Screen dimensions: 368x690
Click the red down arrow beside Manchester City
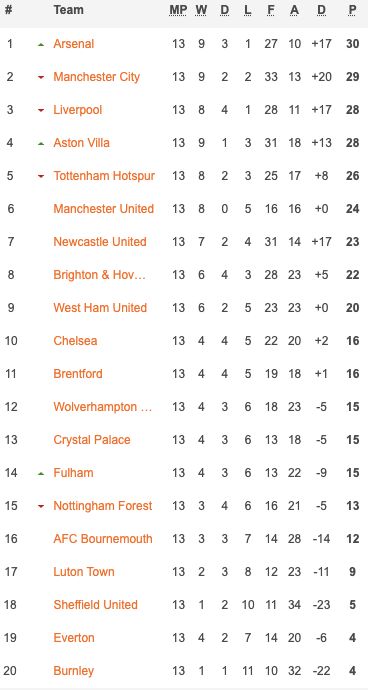41,77
